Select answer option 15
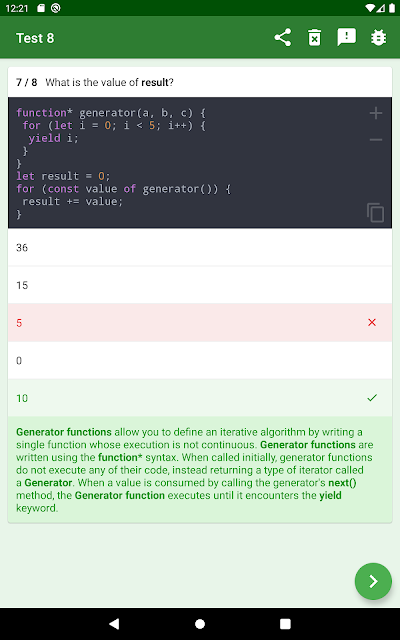The image size is (400, 640). 200,285
